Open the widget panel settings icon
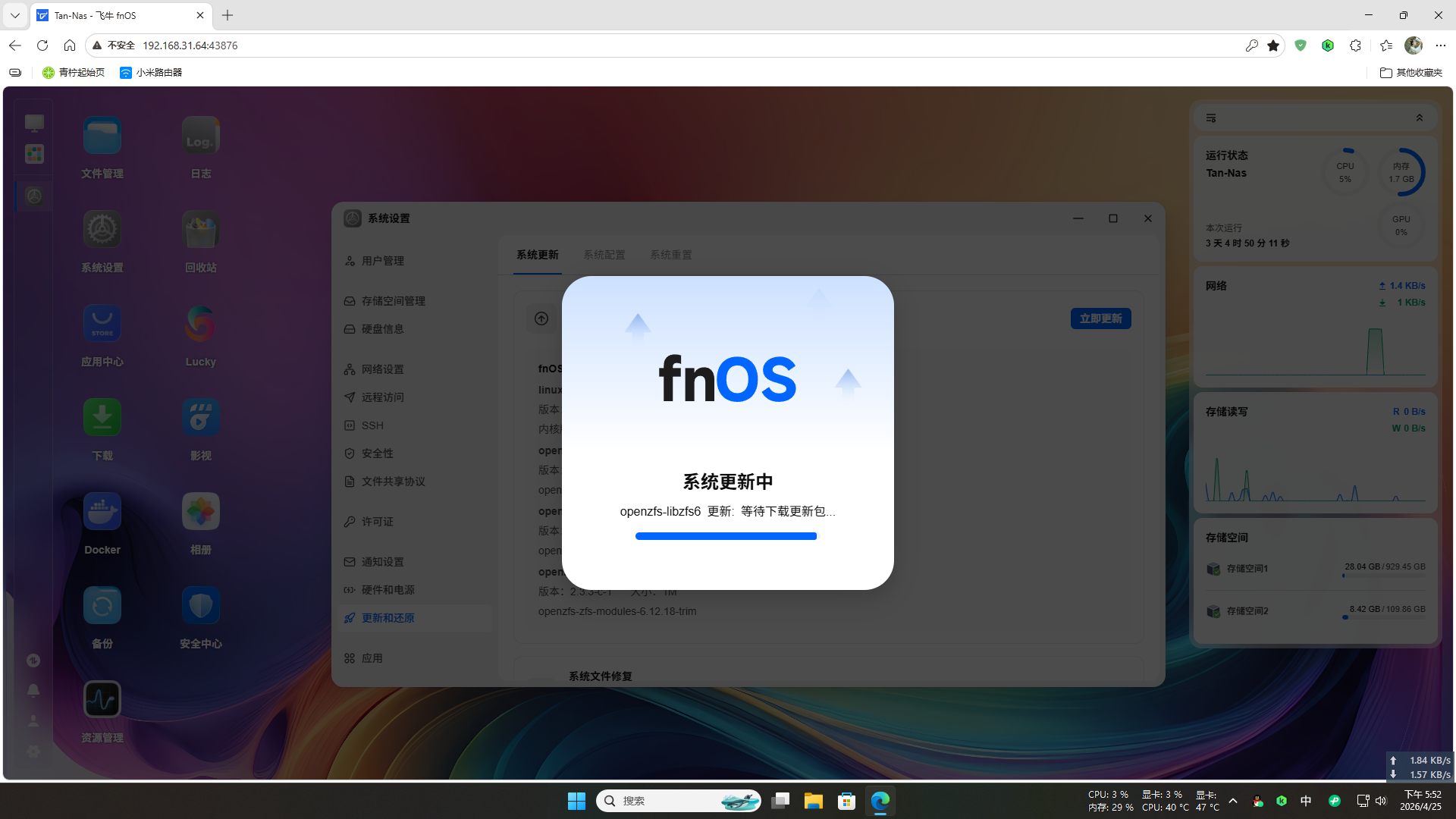 tap(1211, 118)
